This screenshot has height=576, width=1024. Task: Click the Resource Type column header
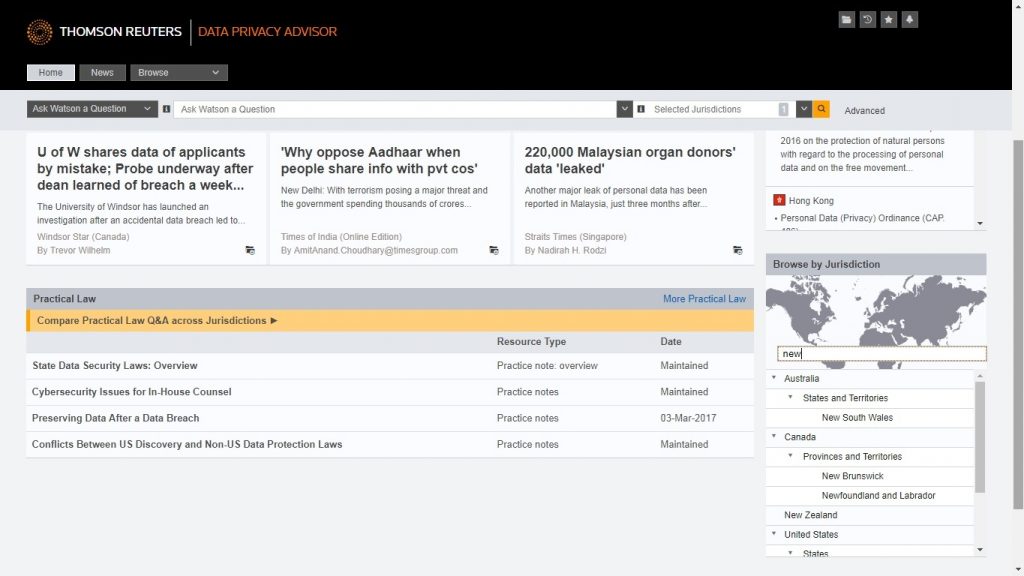(531, 342)
